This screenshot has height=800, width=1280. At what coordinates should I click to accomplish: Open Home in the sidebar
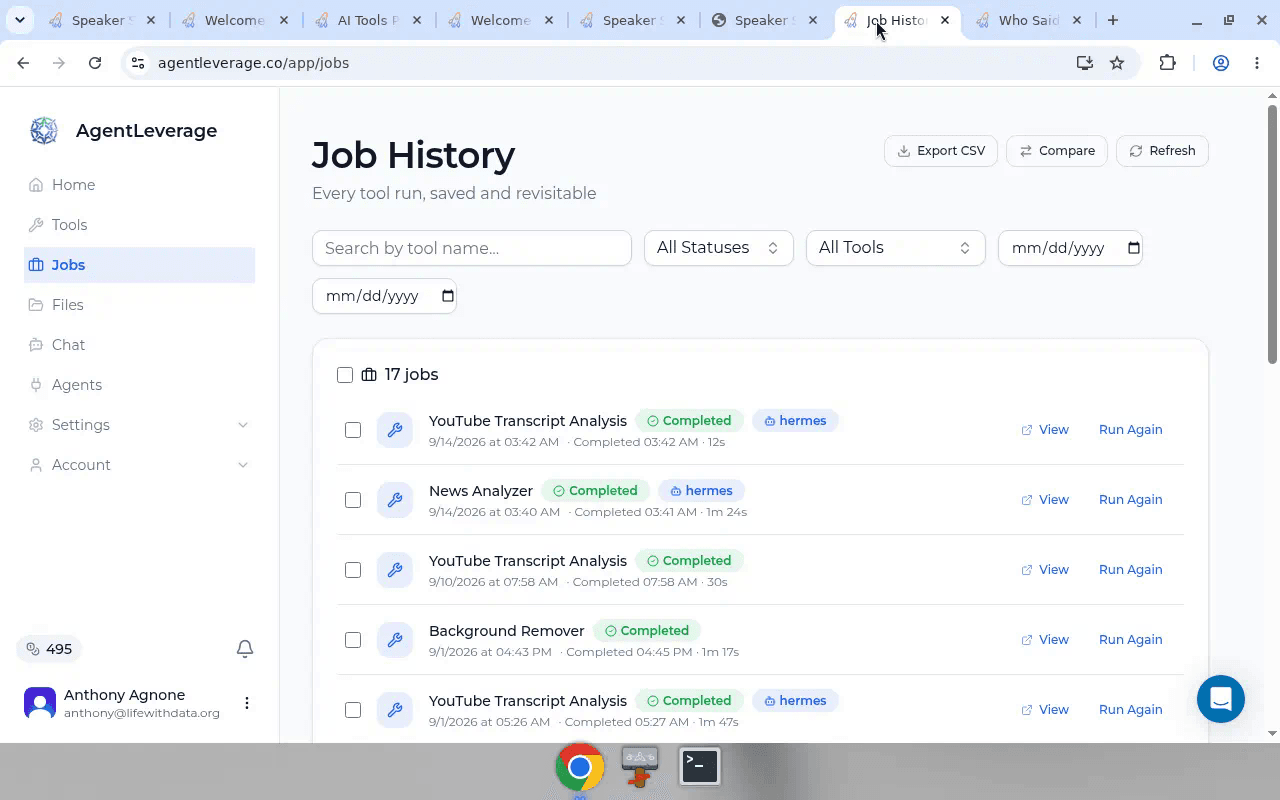[x=140, y=185]
